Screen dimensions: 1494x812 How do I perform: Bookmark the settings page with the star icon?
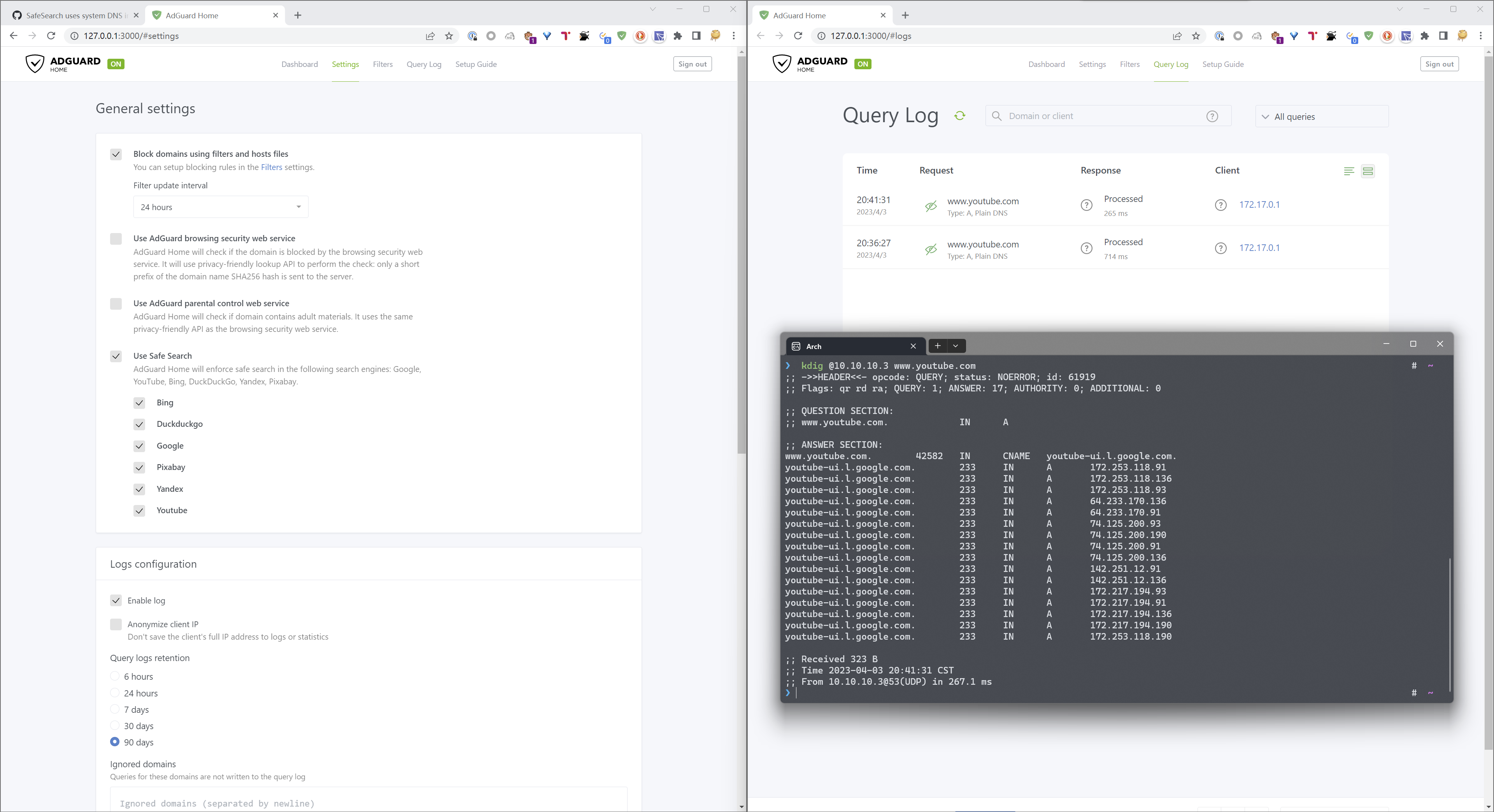[x=449, y=36]
